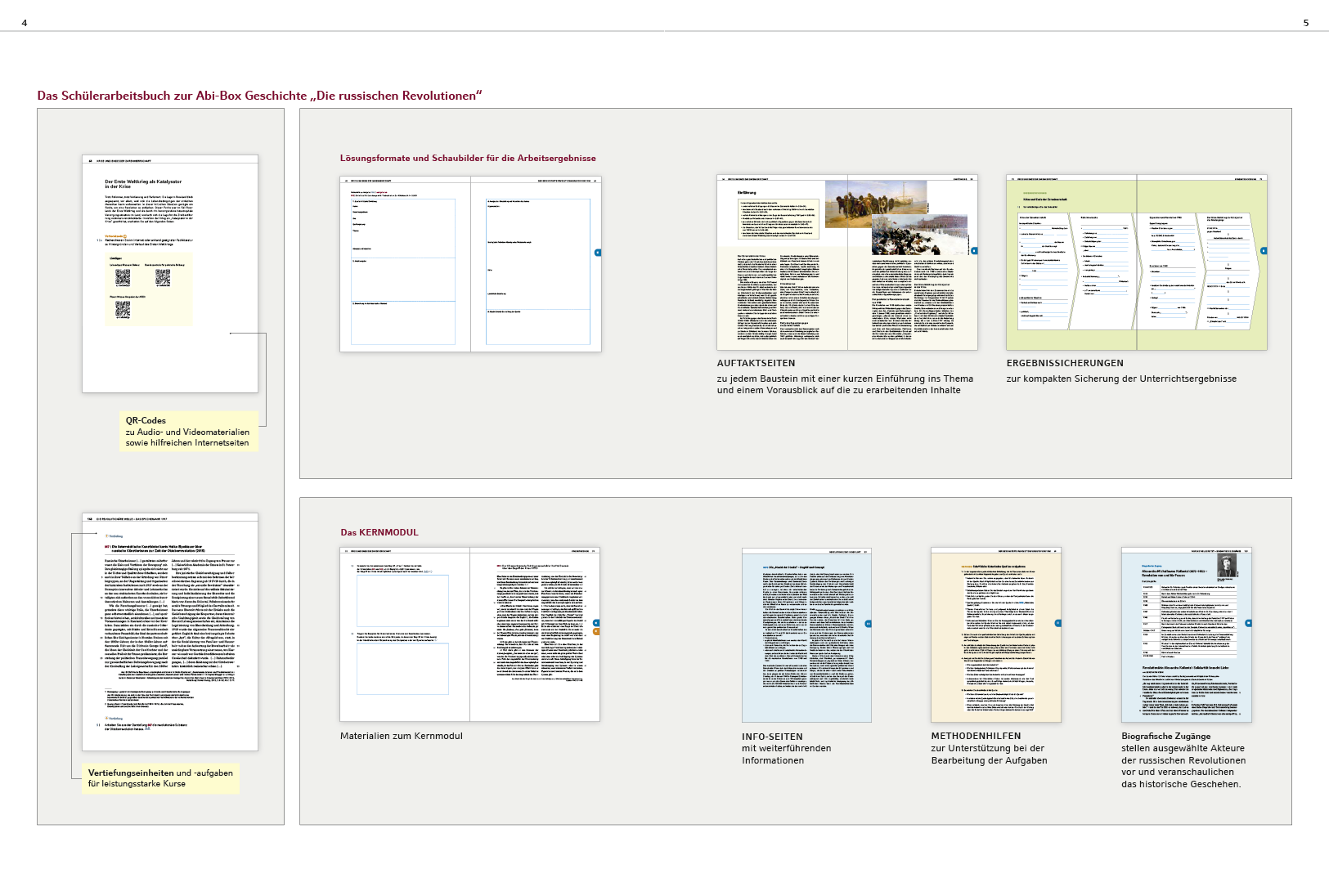
Task: Click the top-left QR code in the yellow box
Action: [x=123, y=277]
